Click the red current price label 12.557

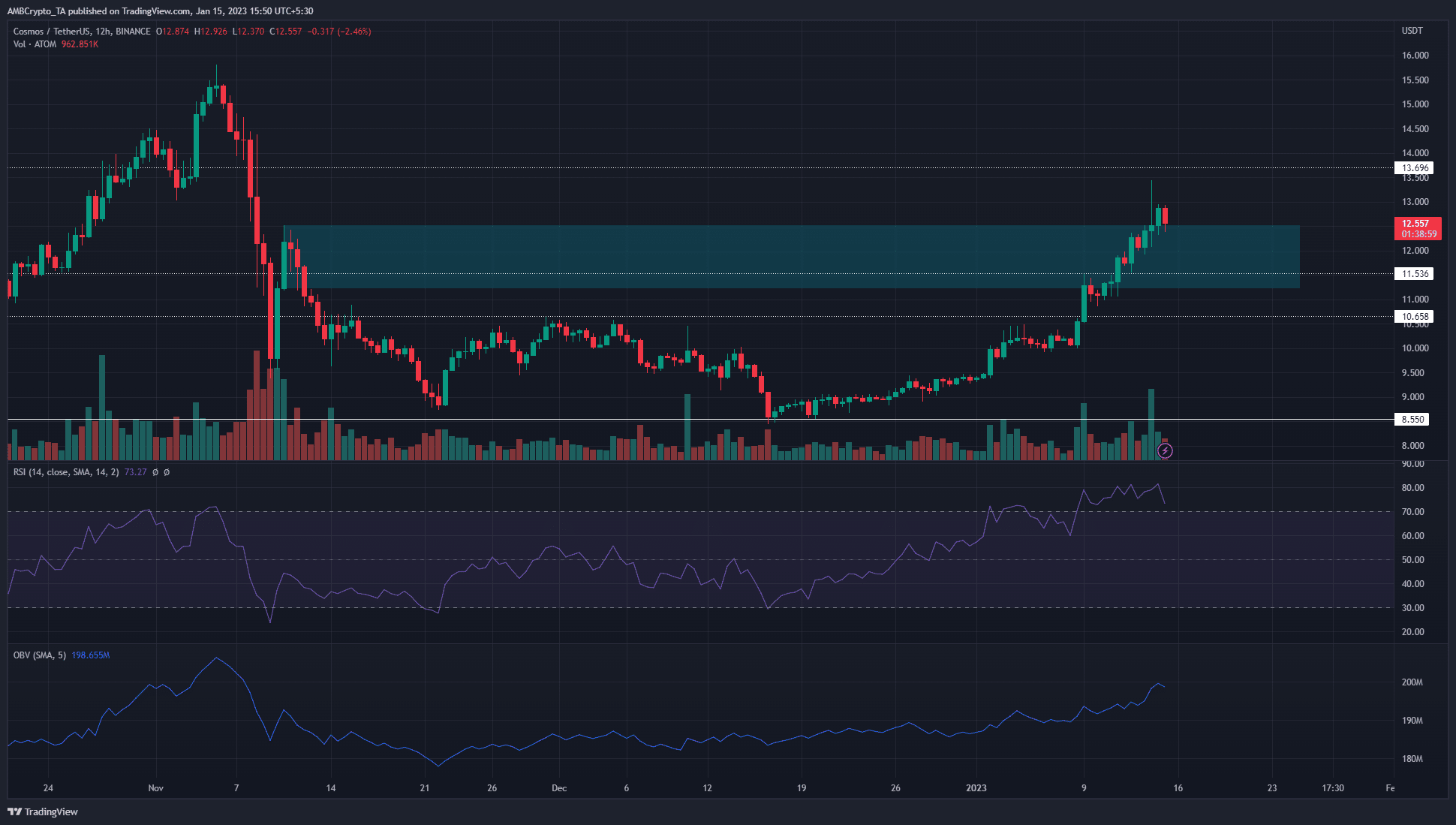[x=1417, y=228]
